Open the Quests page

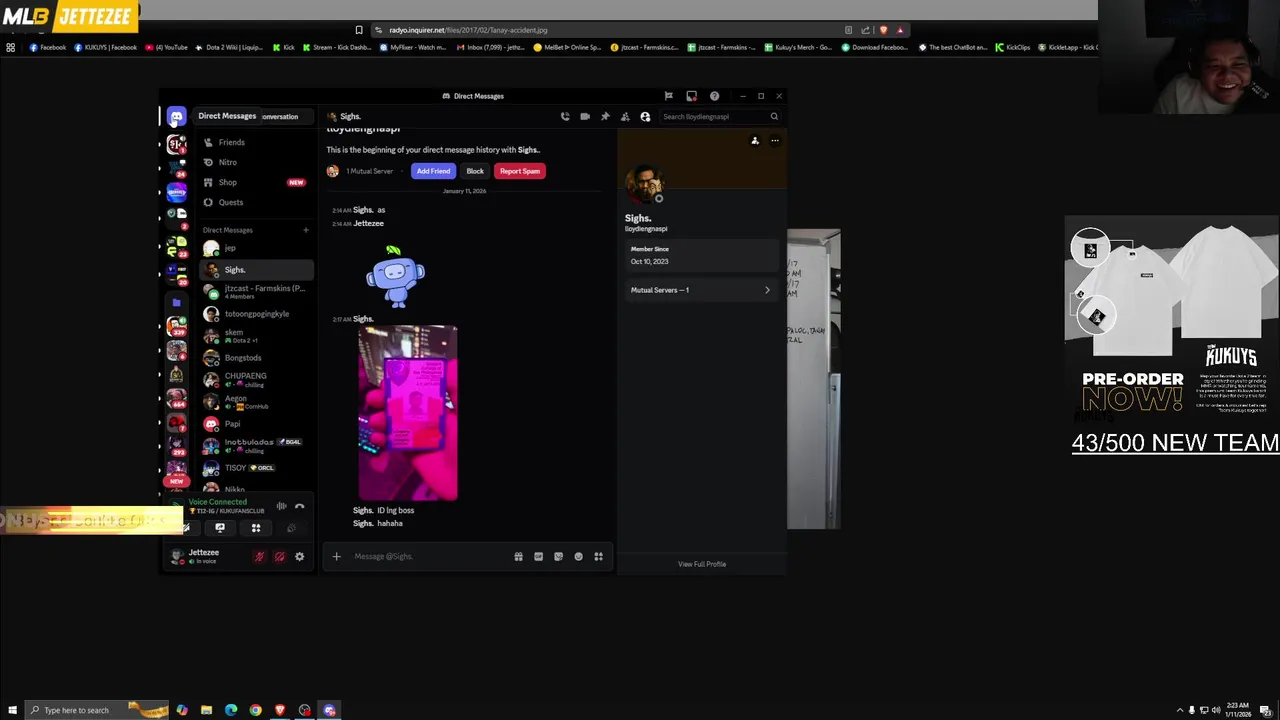click(x=257, y=202)
